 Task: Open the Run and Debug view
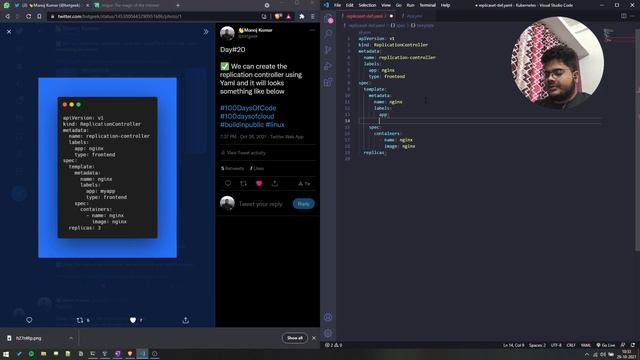[328, 66]
